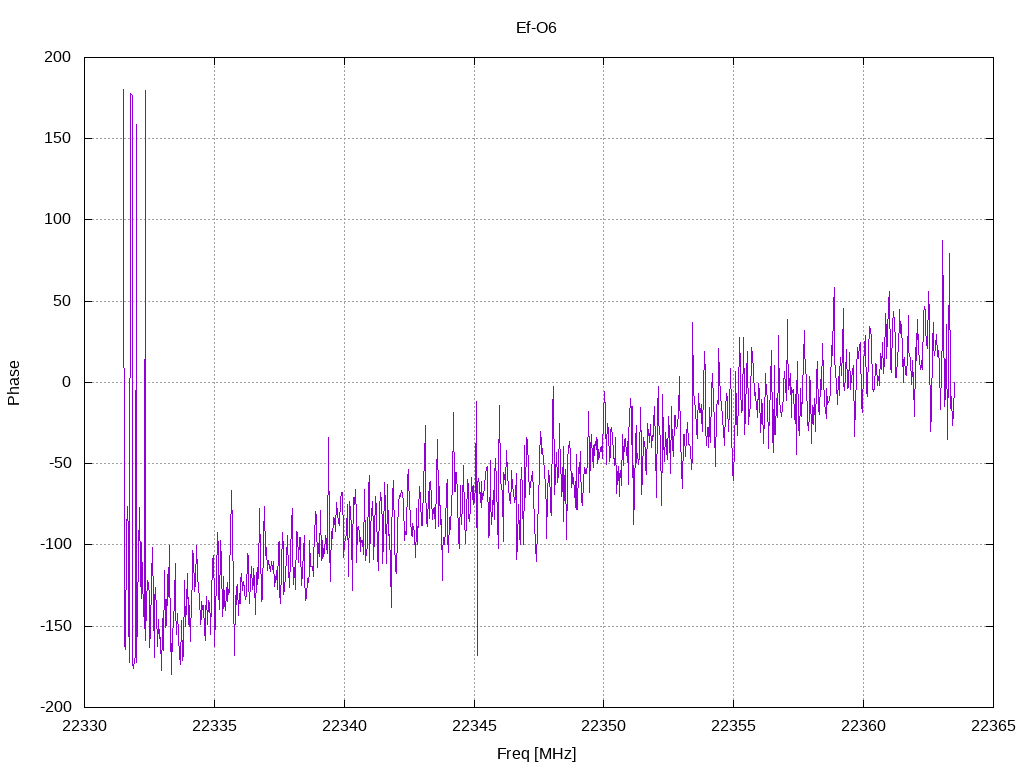Screen dimensions: 1024x768
Task: Click the x-axis tick label 22350
Action: [x=603, y=726]
